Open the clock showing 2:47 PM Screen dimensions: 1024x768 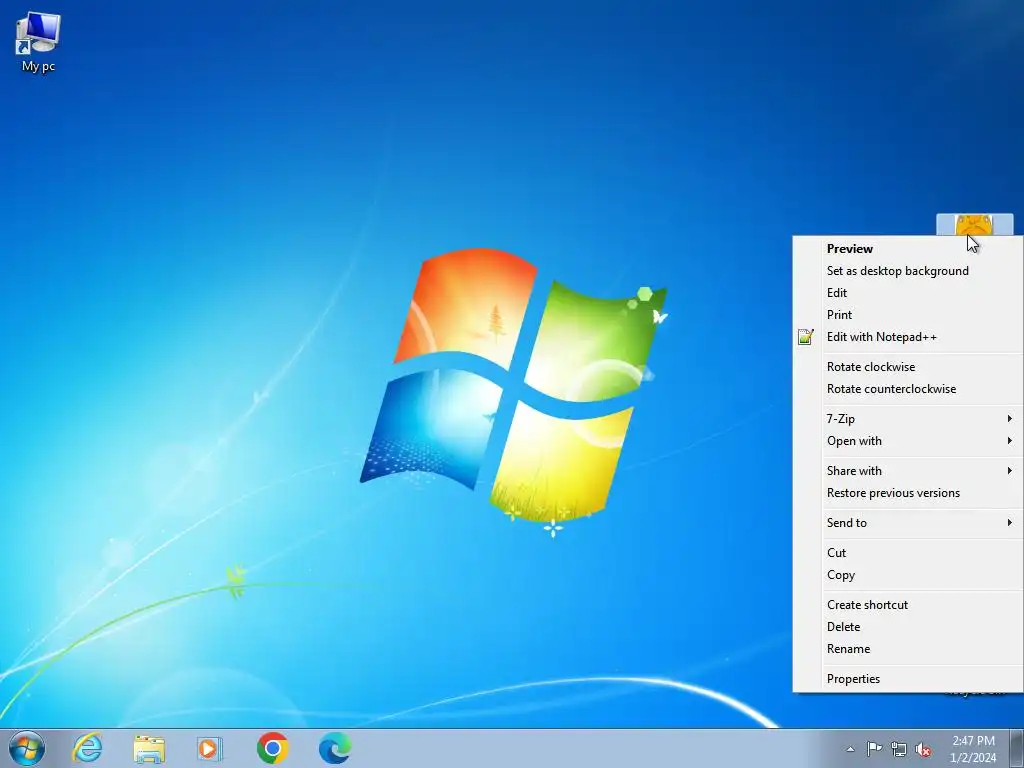pyautogui.click(x=973, y=749)
